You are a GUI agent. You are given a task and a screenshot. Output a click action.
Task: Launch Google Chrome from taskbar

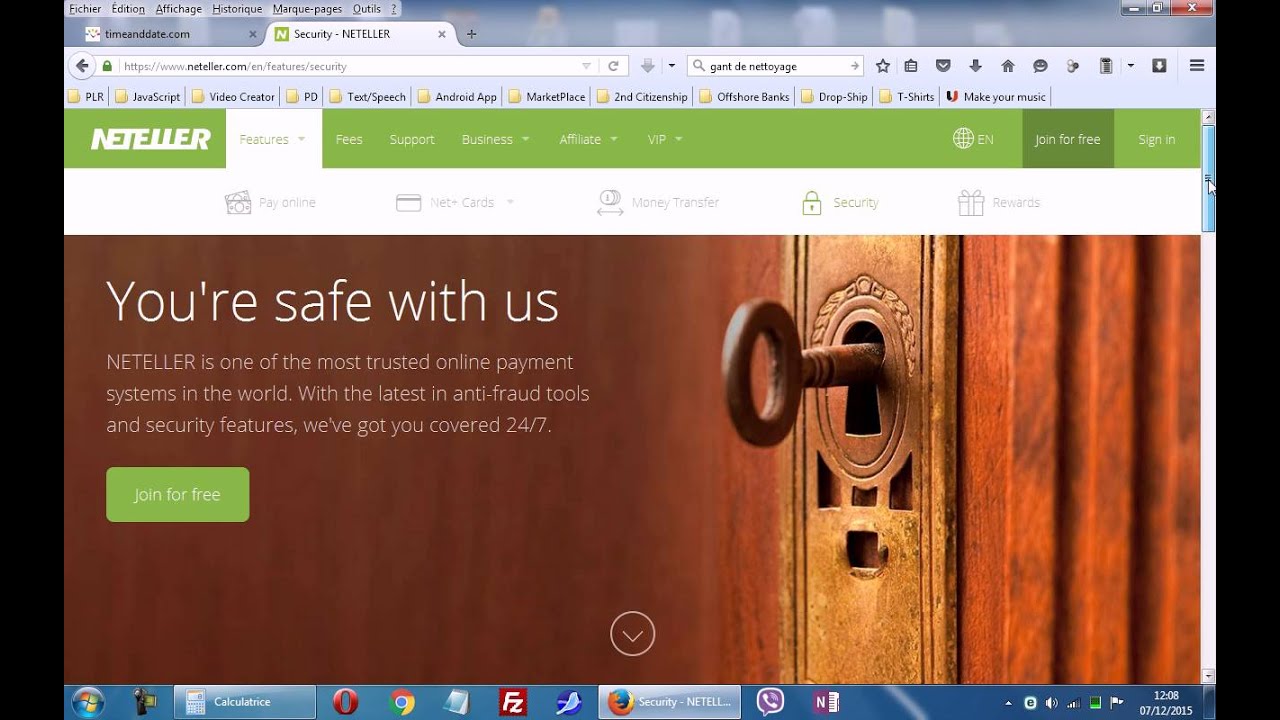pyautogui.click(x=402, y=702)
